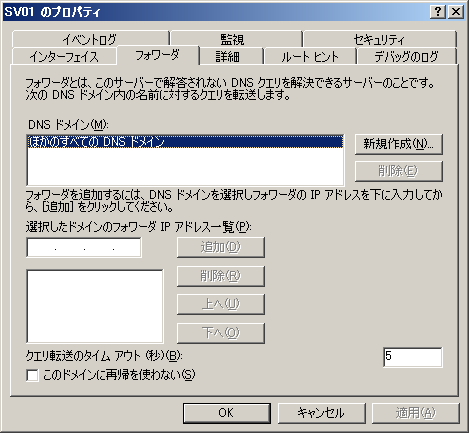Click the 適用(A) button

[415, 413]
